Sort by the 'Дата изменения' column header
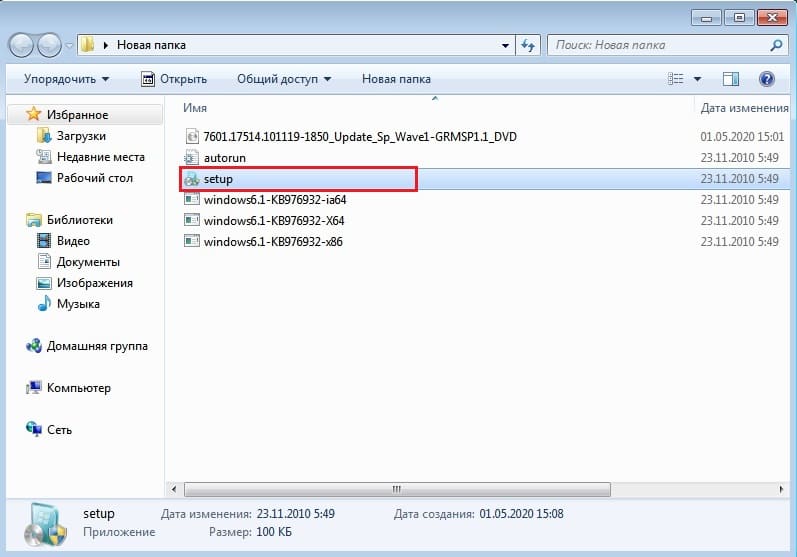Image resolution: width=797 pixels, height=557 pixels. [744, 108]
